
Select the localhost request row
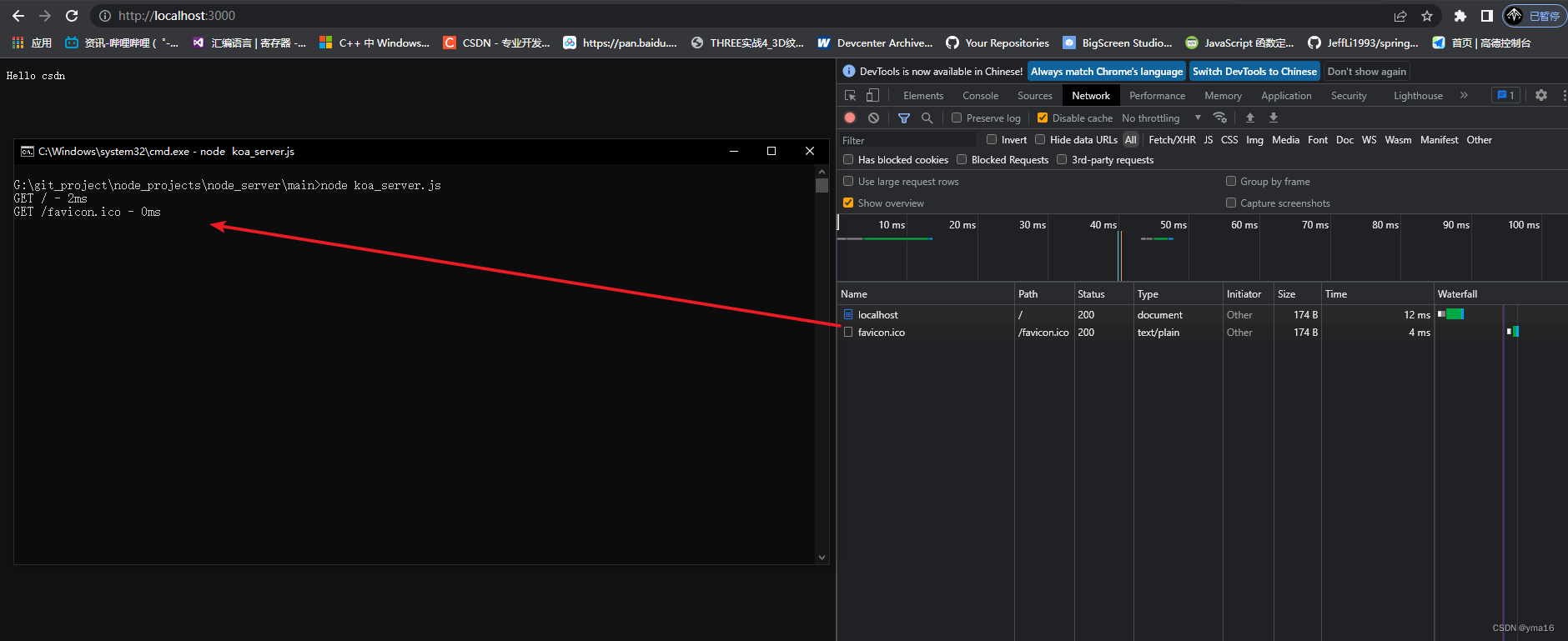pos(1202,314)
